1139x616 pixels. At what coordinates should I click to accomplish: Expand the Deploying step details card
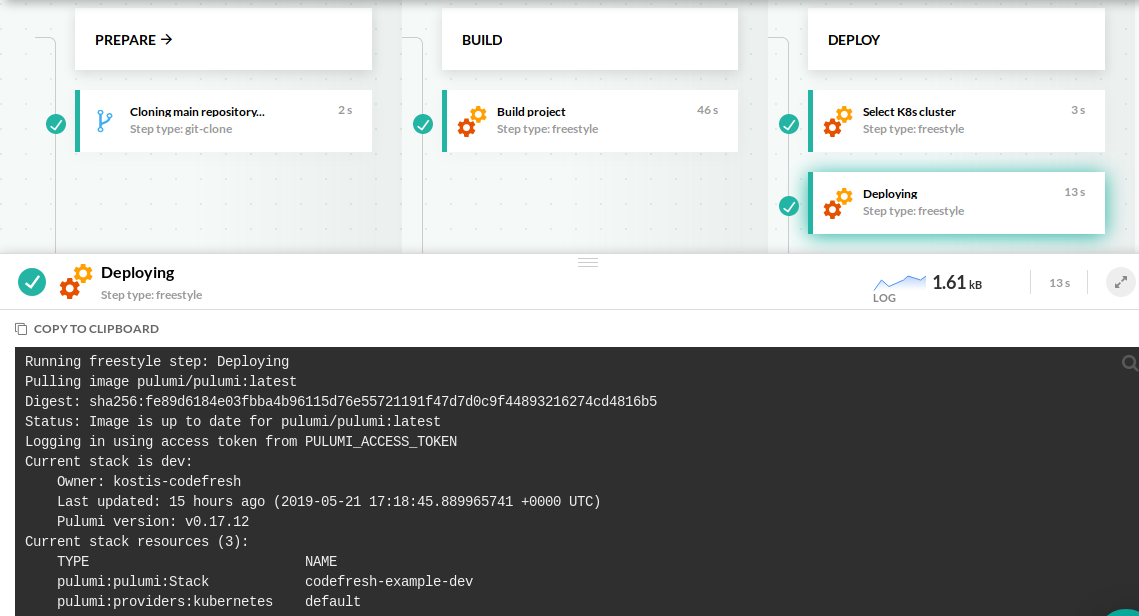click(957, 202)
